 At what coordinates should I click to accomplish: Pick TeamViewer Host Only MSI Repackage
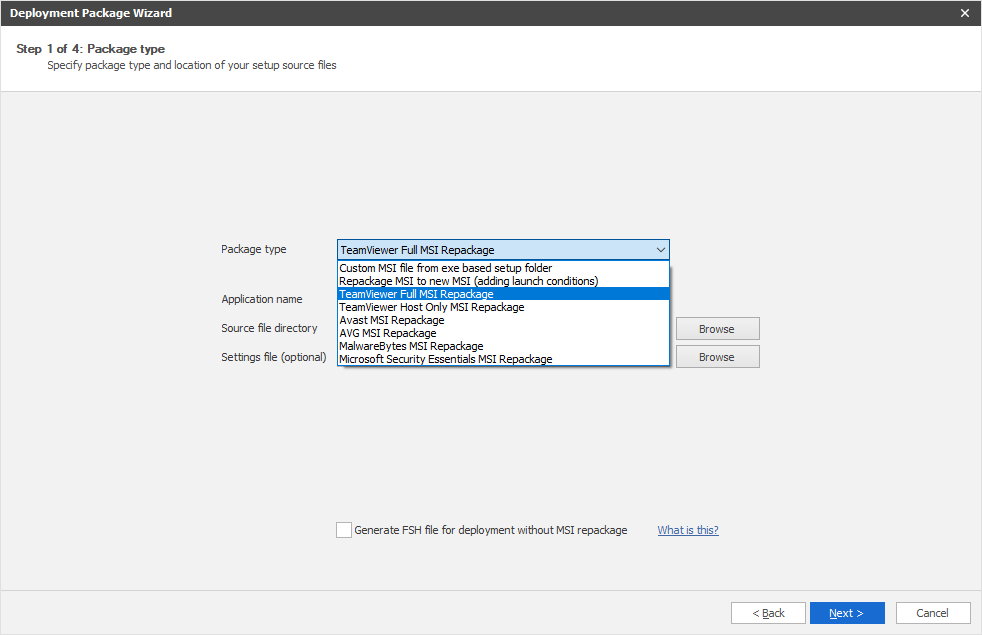click(x=503, y=307)
